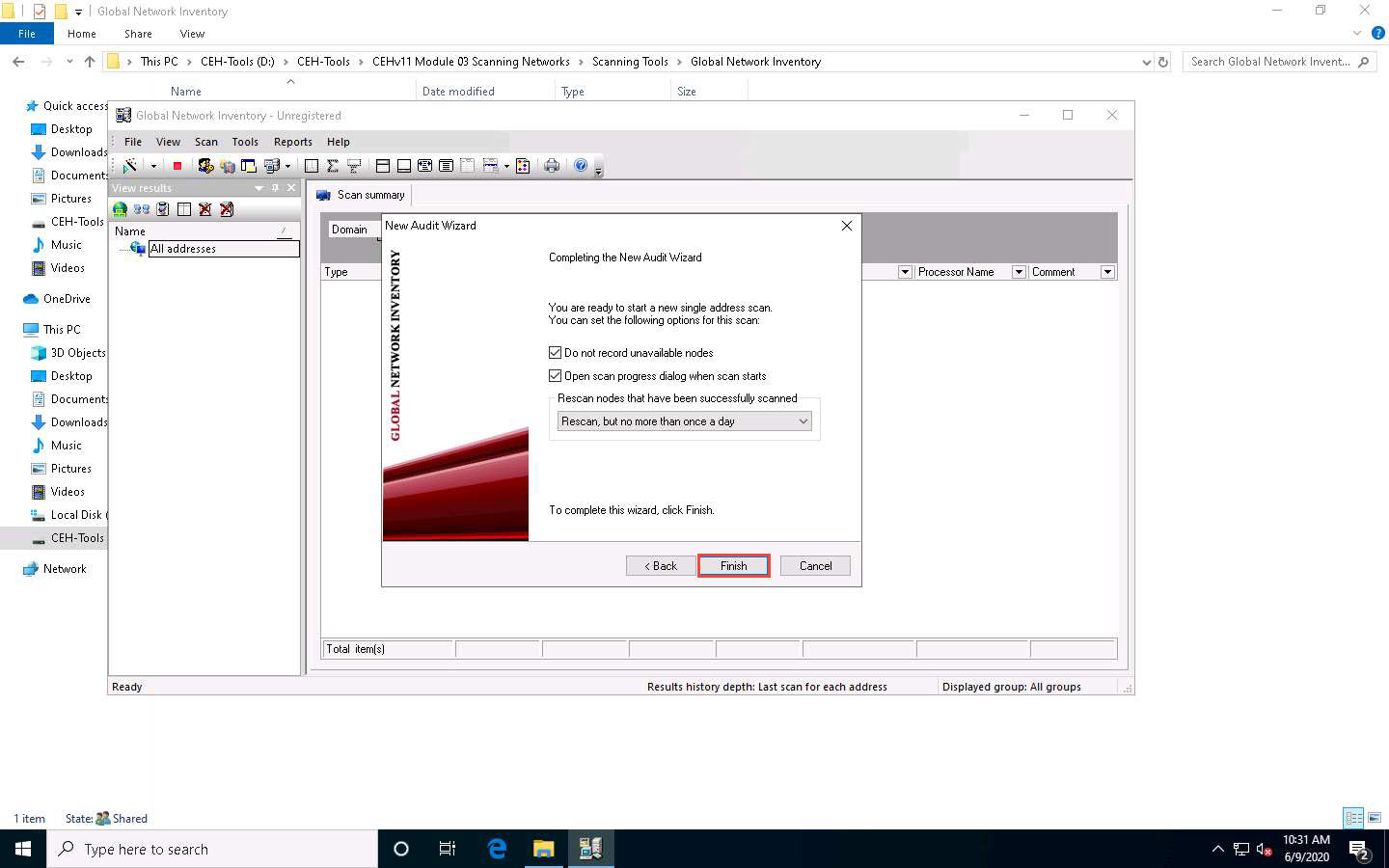Refresh the File Explorer address bar
Screen dimensions: 1389x868
point(1163,62)
